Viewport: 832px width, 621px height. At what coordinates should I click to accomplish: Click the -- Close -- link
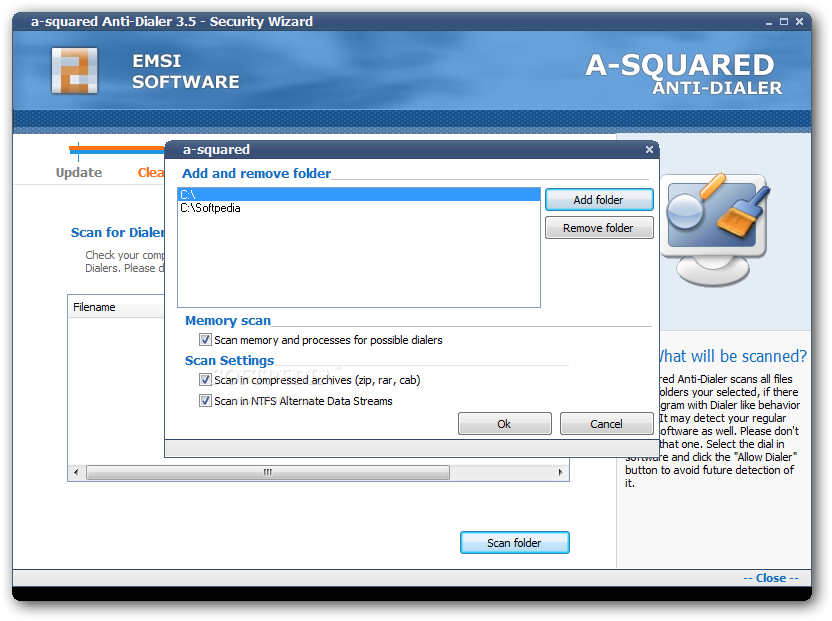pyautogui.click(x=770, y=578)
